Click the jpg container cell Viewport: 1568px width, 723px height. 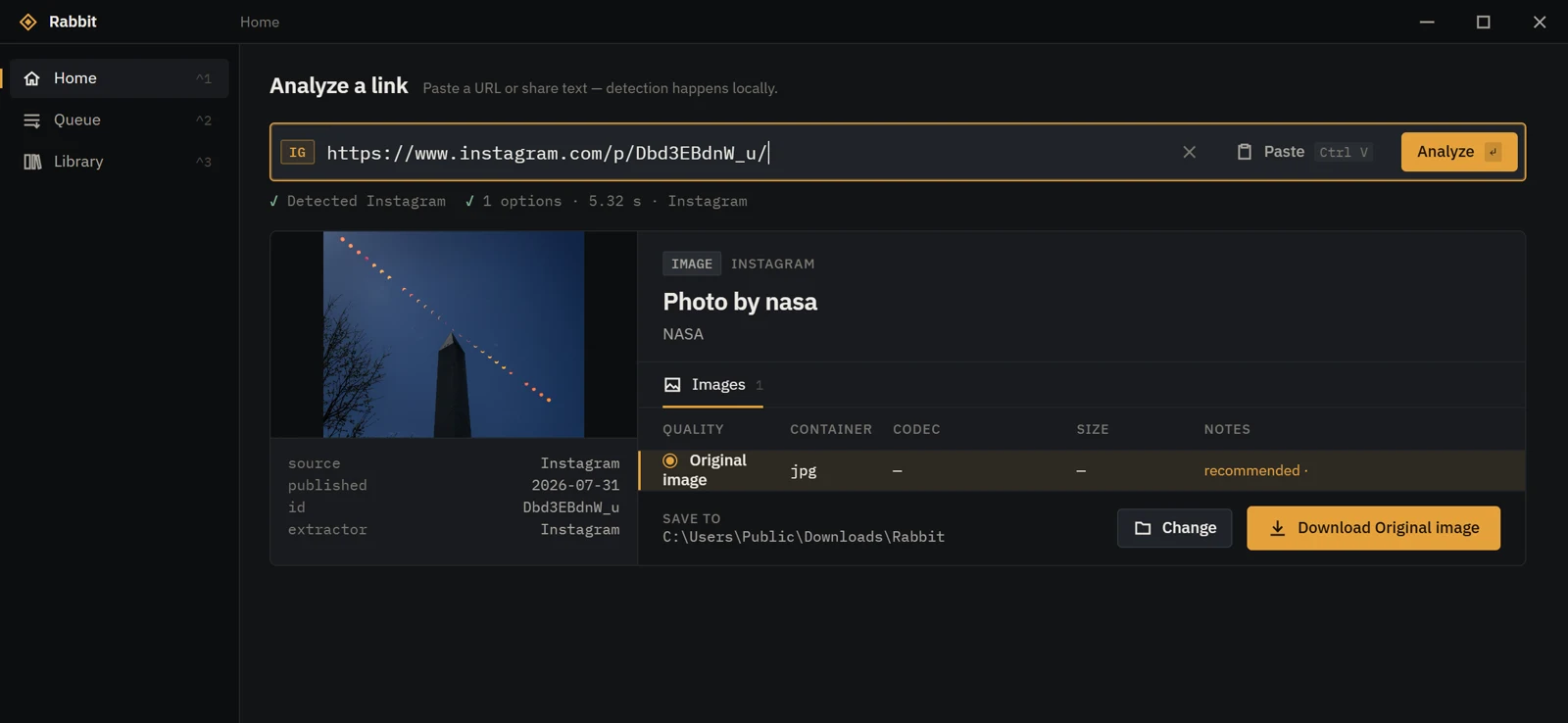804,471
